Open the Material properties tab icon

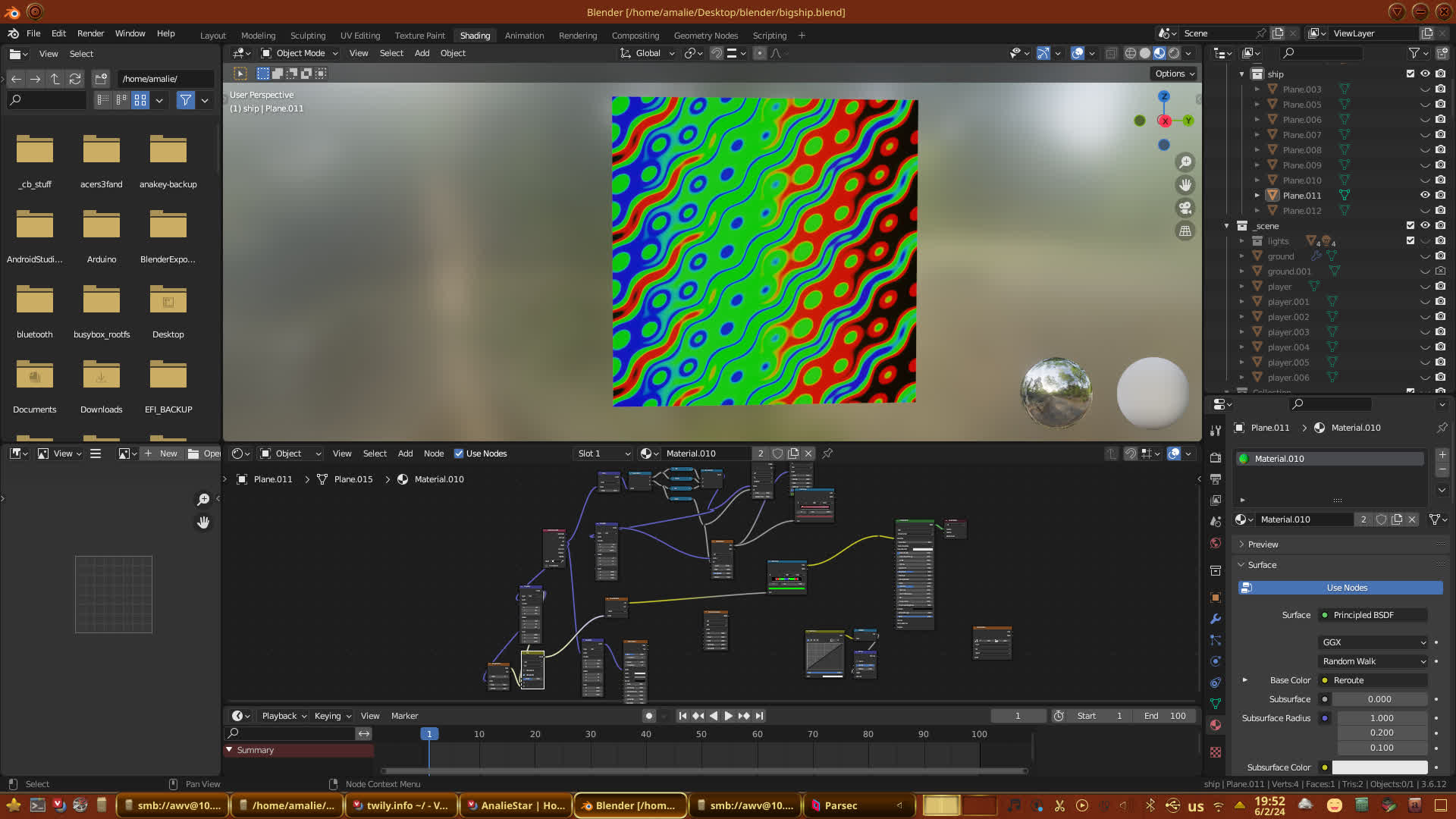pyautogui.click(x=1216, y=725)
